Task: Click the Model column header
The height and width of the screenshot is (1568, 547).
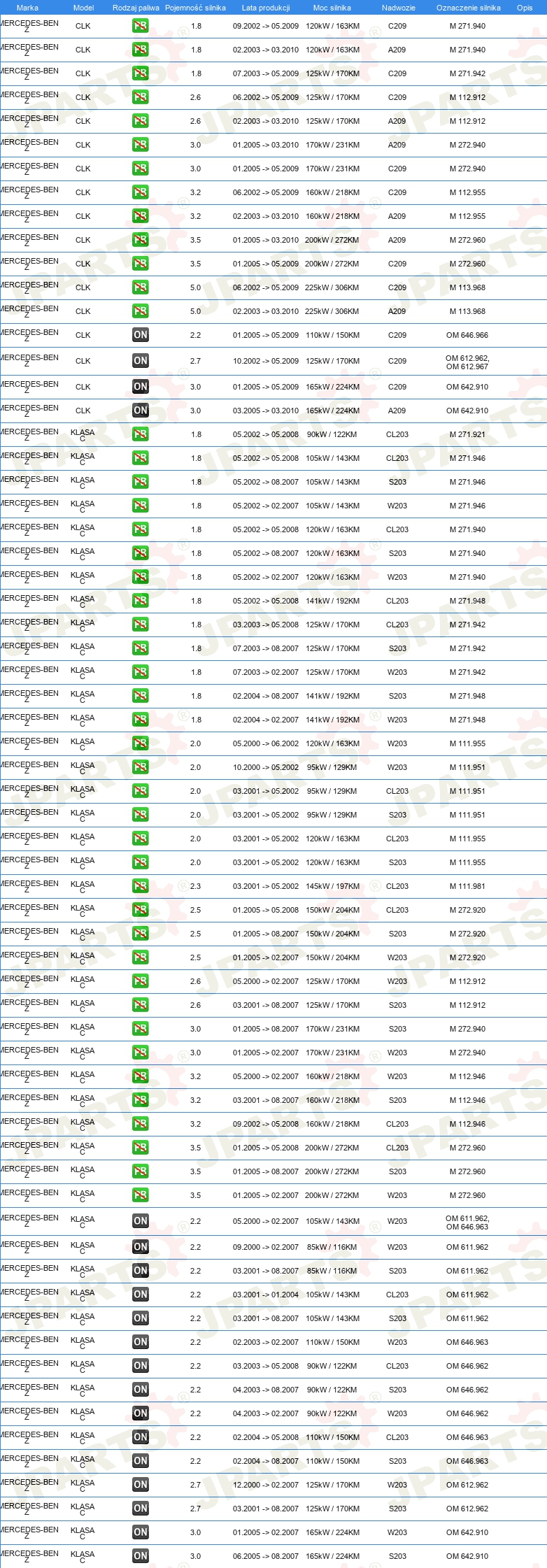Action: pyautogui.click(x=83, y=8)
